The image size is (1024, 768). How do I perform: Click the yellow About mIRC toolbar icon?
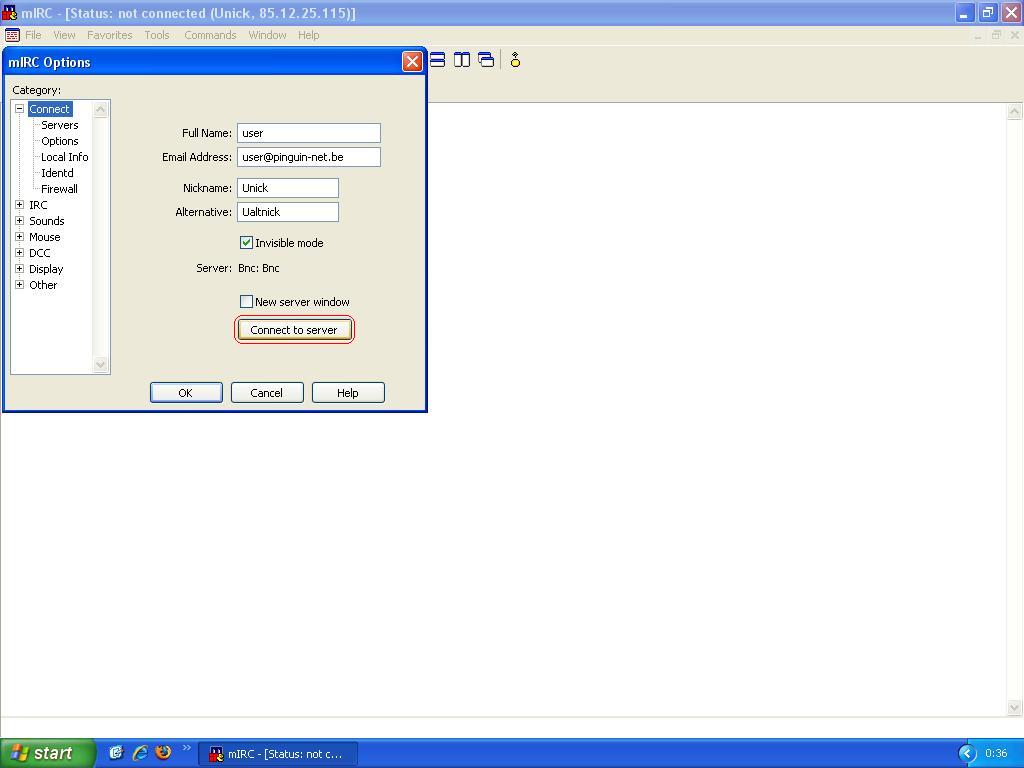pyautogui.click(x=515, y=60)
